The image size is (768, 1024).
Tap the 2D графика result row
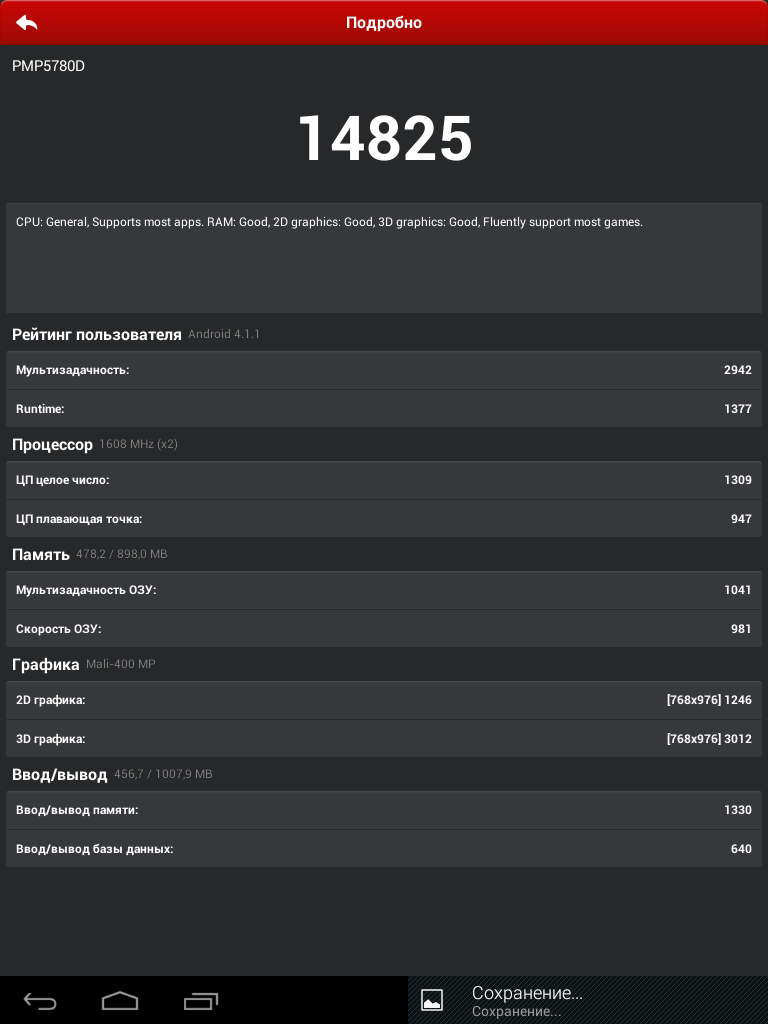tap(384, 700)
